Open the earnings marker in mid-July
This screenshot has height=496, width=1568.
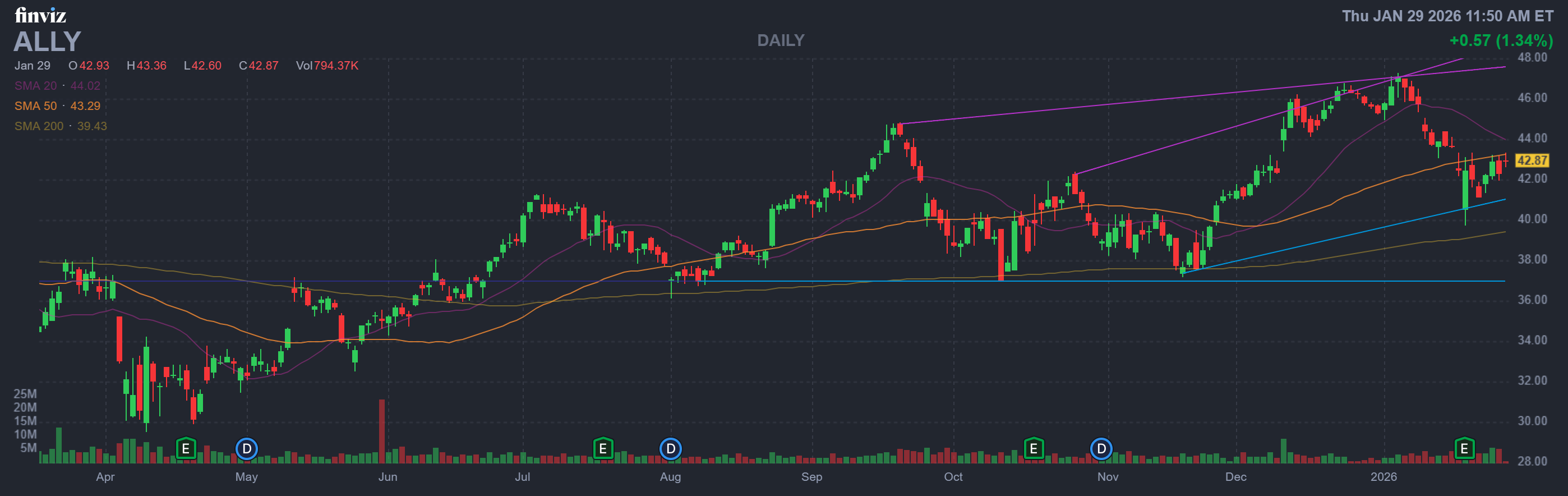pyautogui.click(x=603, y=449)
